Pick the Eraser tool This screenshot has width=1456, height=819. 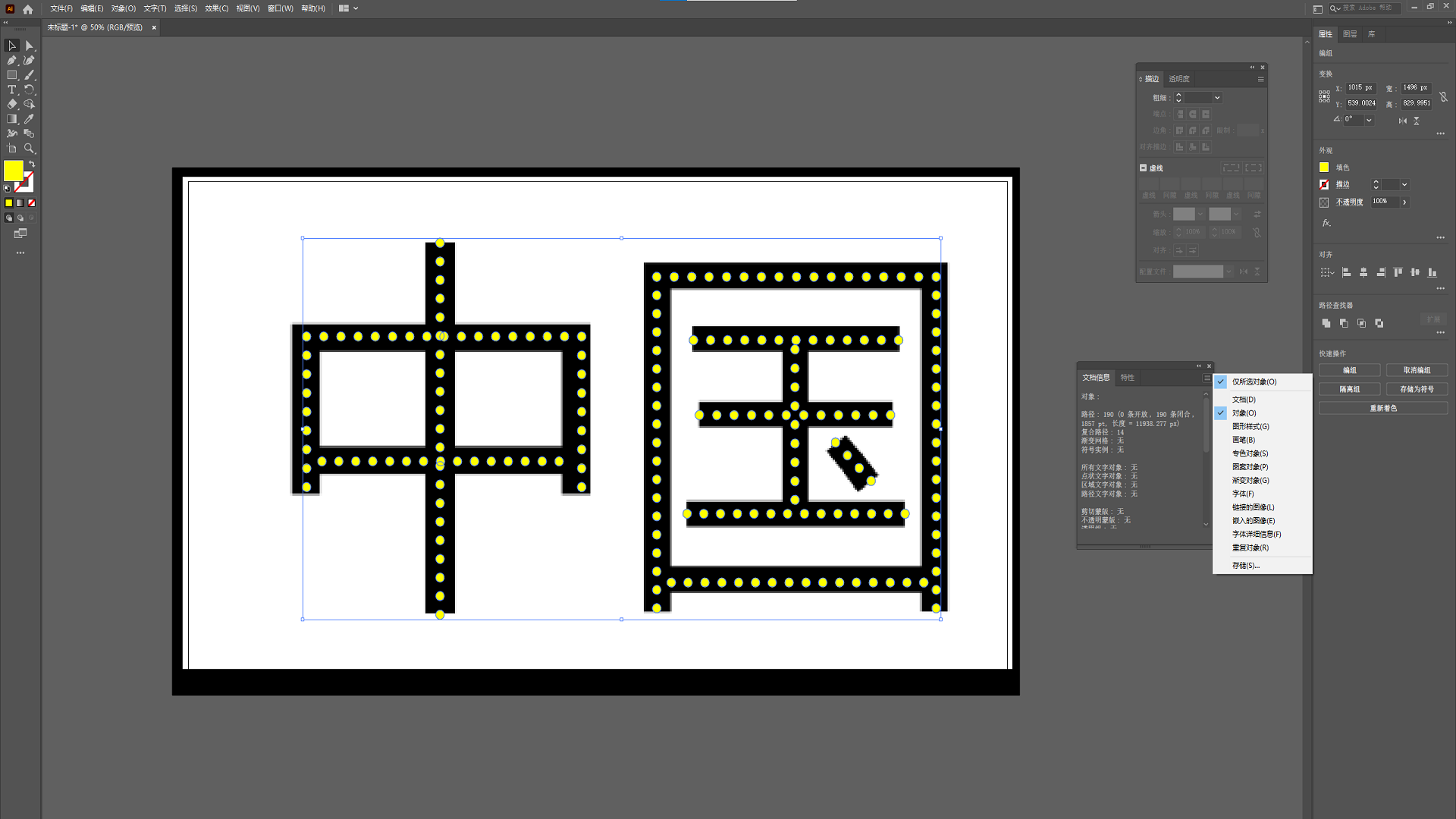(12, 105)
